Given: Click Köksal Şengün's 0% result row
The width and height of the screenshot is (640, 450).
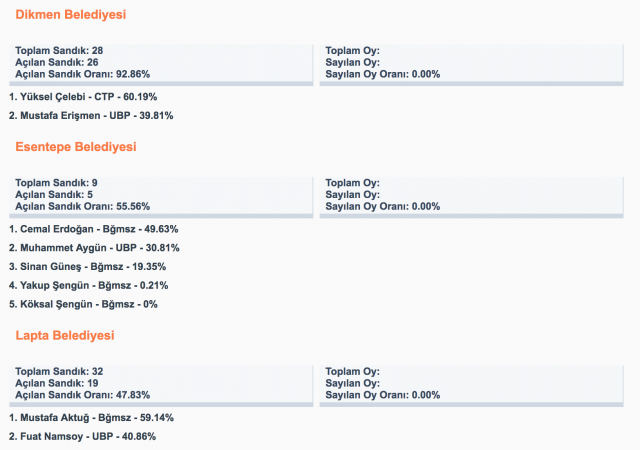Looking at the screenshot, I should [x=83, y=304].
